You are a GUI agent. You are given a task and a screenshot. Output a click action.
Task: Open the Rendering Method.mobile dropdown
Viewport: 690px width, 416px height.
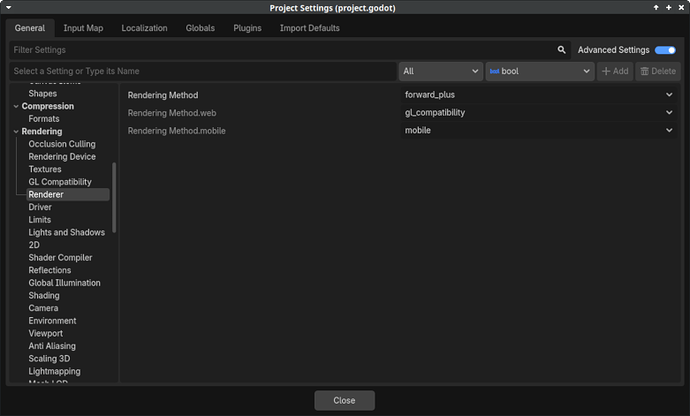pos(539,130)
